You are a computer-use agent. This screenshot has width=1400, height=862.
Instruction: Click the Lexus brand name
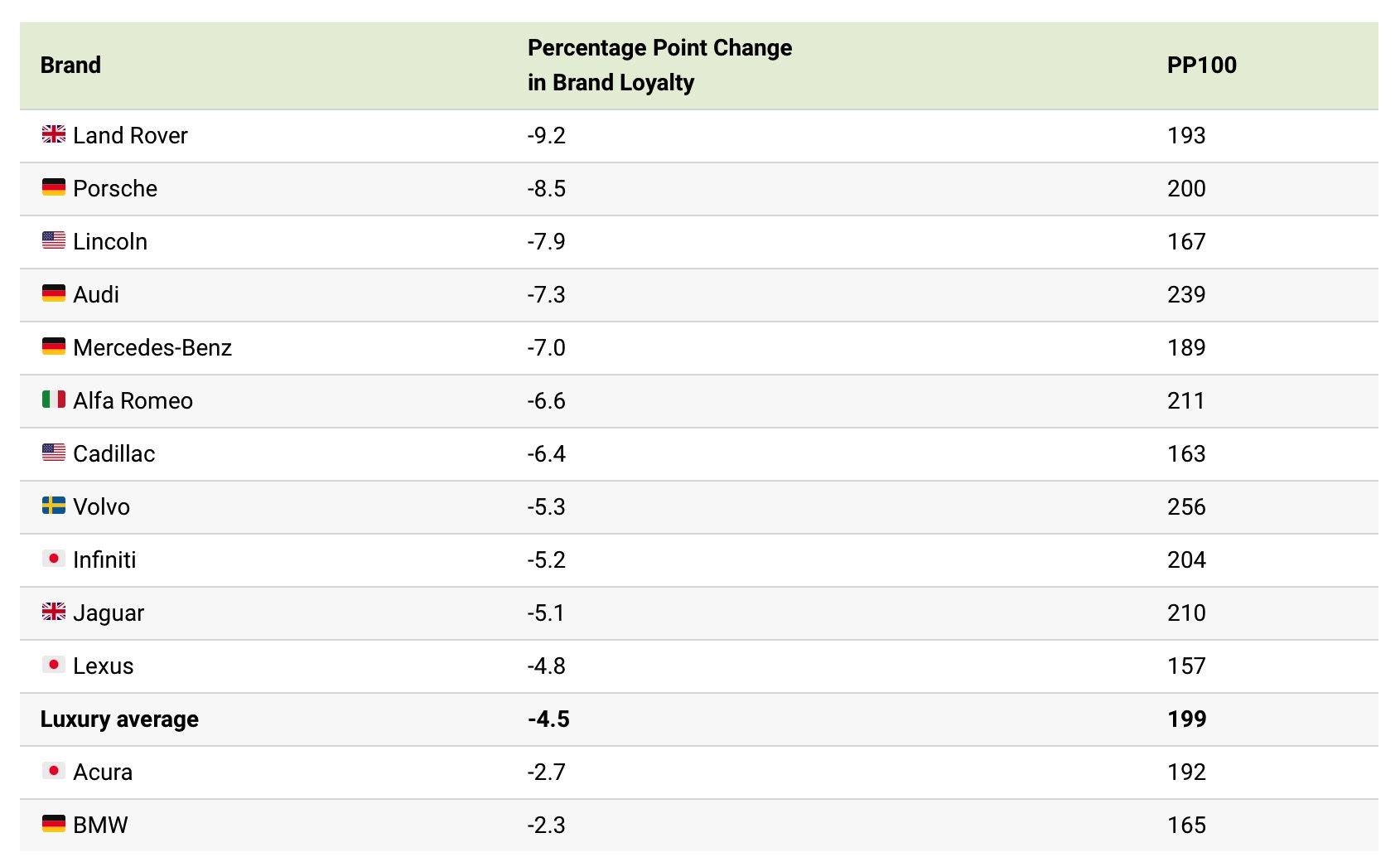pos(103,666)
